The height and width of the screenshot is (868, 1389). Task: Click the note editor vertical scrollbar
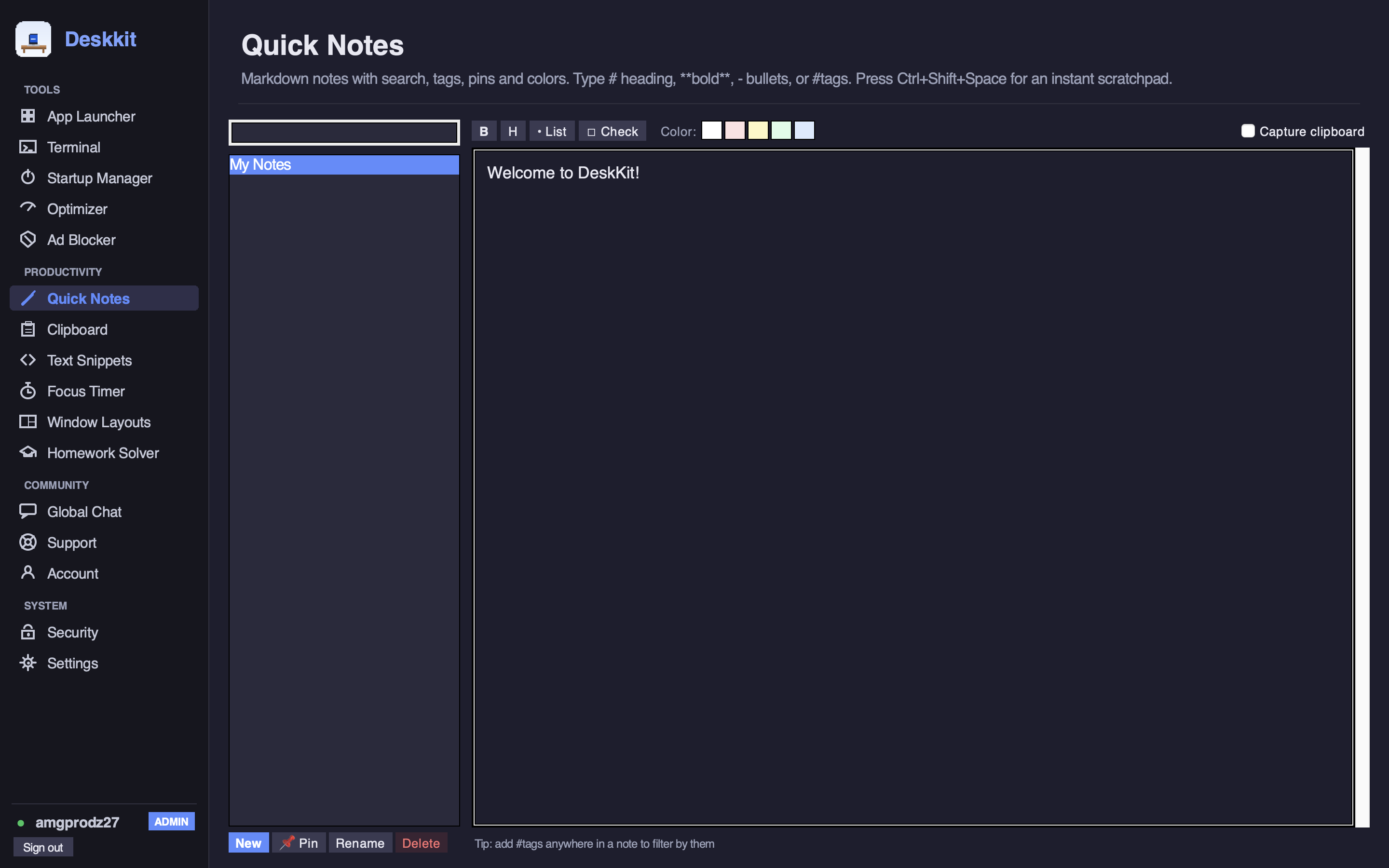click(x=1362, y=488)
